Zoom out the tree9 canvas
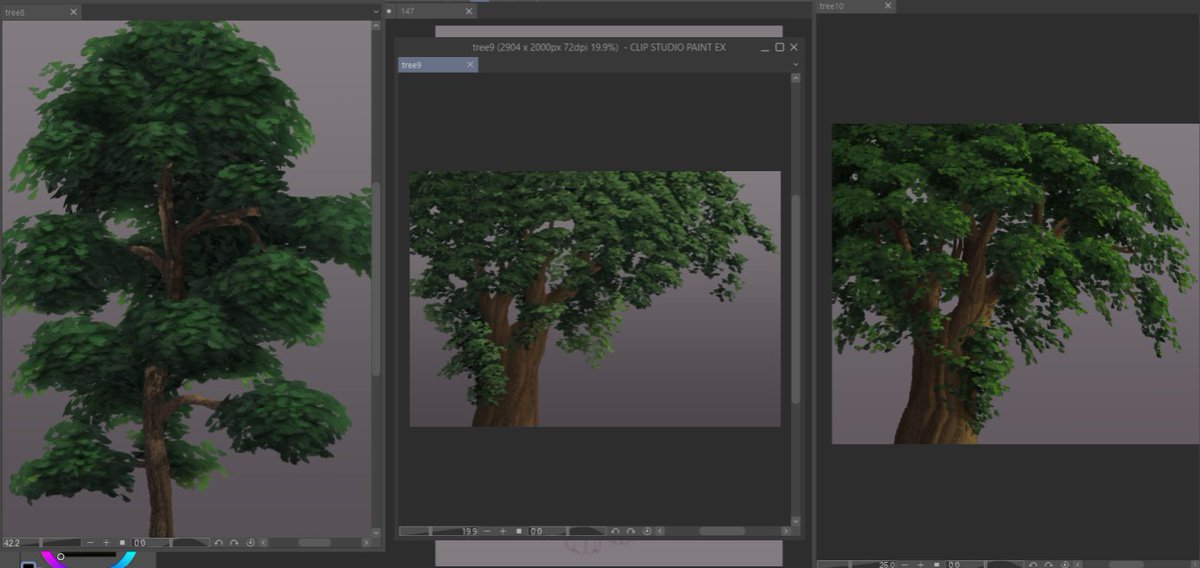This screenshot has width=1200, height=568. (487, 531)
